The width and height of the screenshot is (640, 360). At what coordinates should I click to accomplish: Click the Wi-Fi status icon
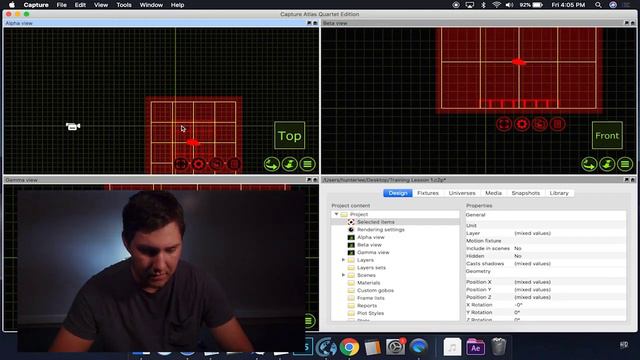496,5
